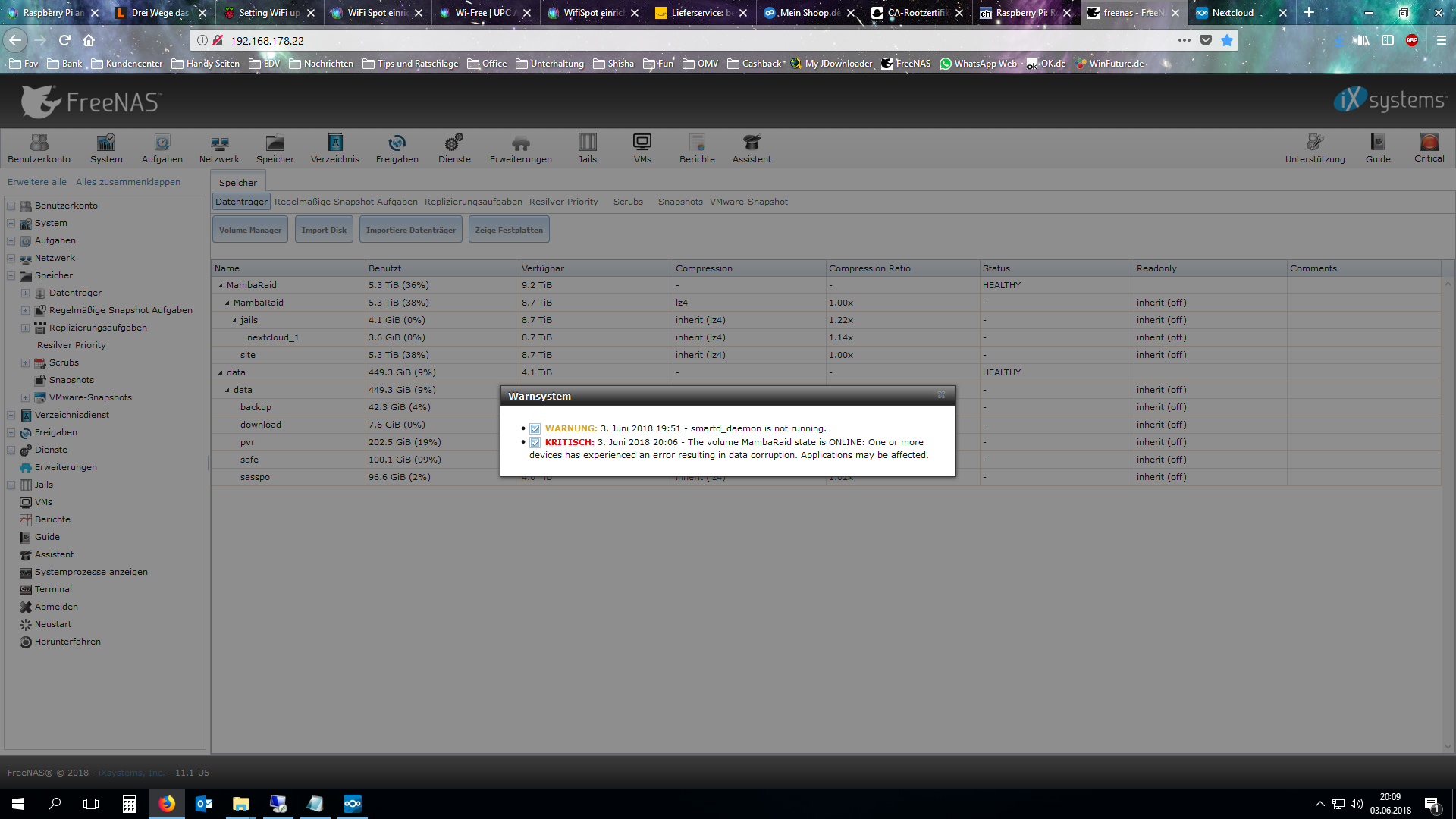Expand Dienste node in sidebar tree

(11, 450)
